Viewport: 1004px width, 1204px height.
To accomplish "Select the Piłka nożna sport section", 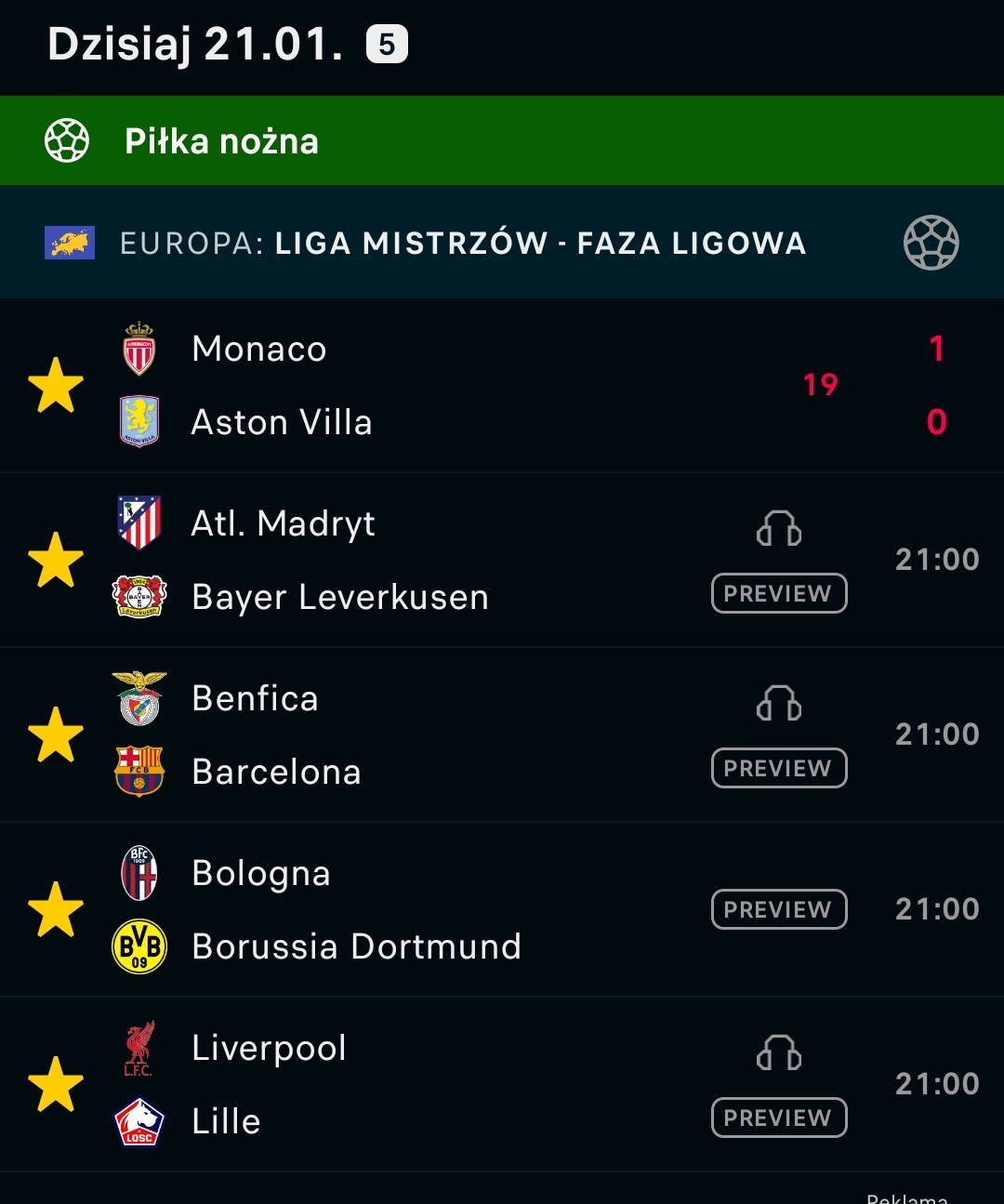I will (x=222, y=141).
